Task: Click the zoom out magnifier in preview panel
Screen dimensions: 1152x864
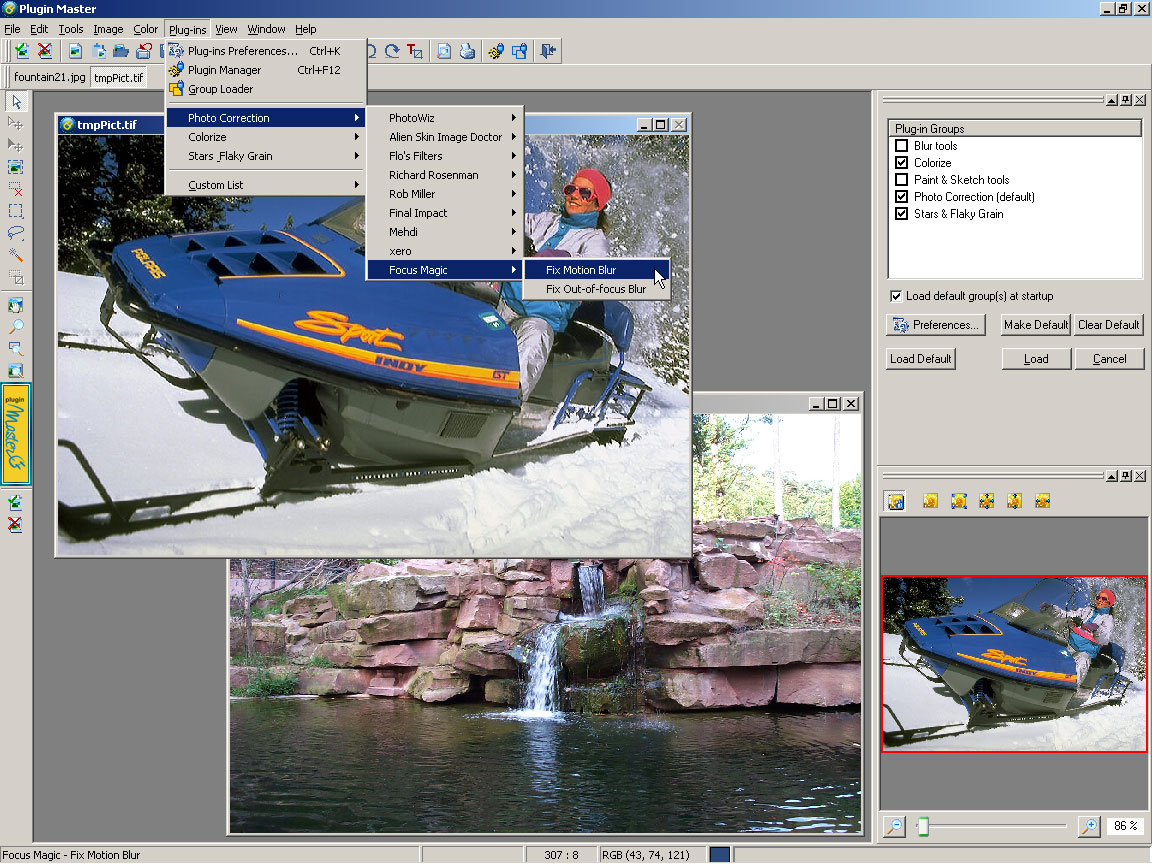Action: [x=894, y=826]
